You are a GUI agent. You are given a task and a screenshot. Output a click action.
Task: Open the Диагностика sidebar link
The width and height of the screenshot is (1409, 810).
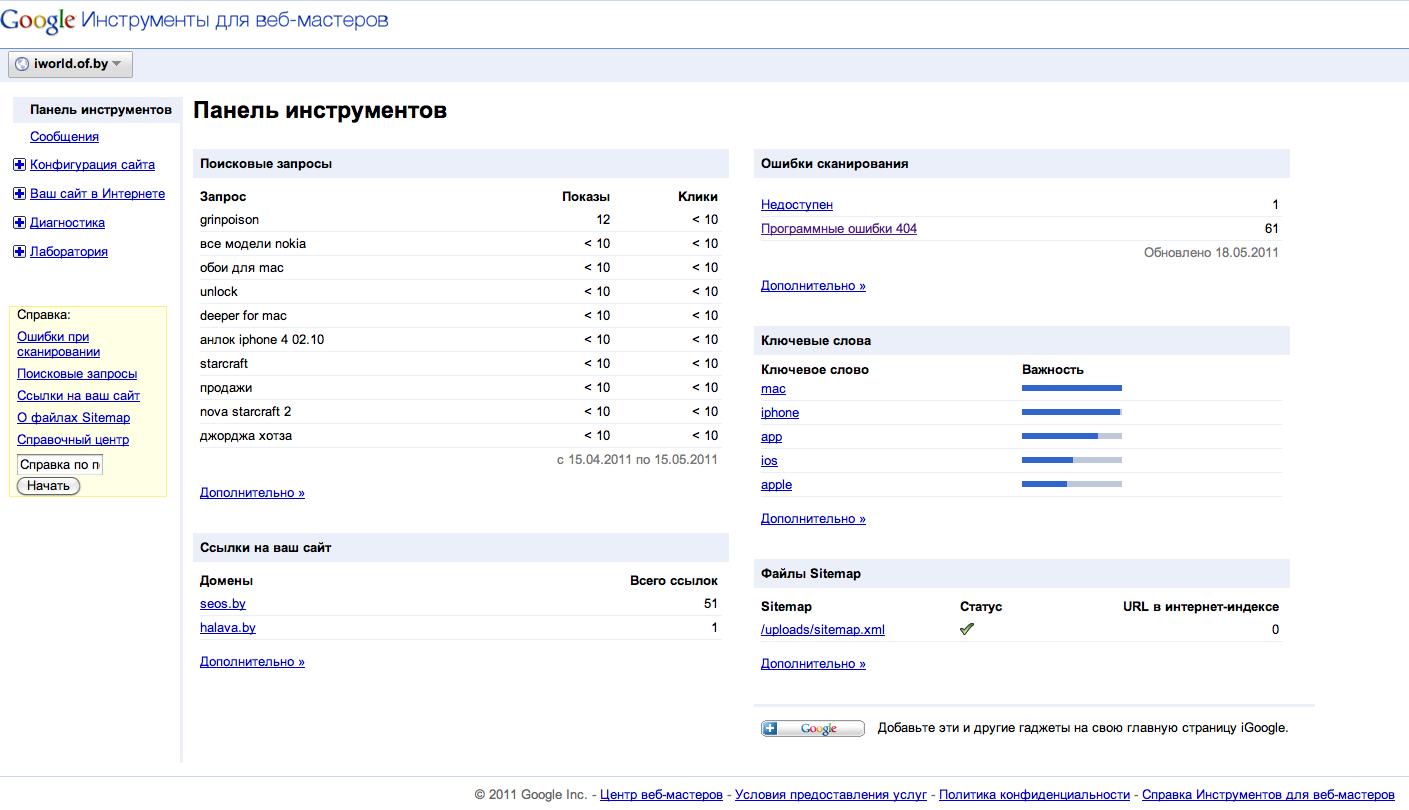pos(67,223)
